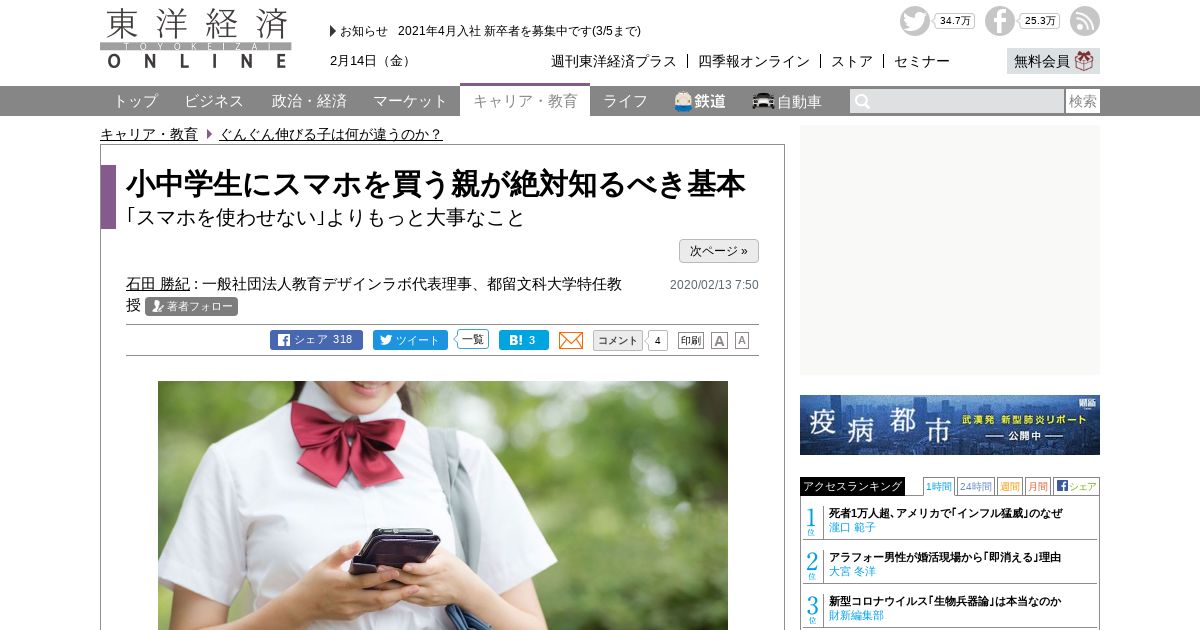Open the ストア link
Viewport: 1200px width, 630px height.
pos(852,61)
